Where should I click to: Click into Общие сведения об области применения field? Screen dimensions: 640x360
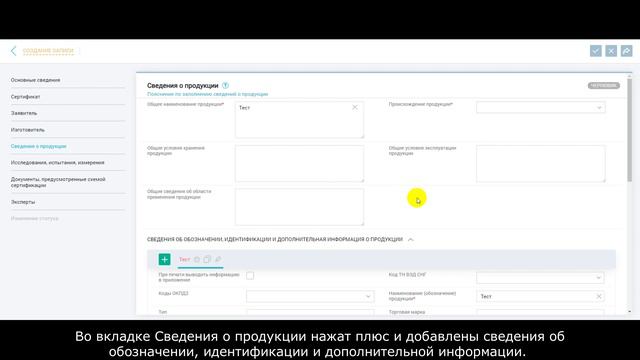(x=299, y=207)
